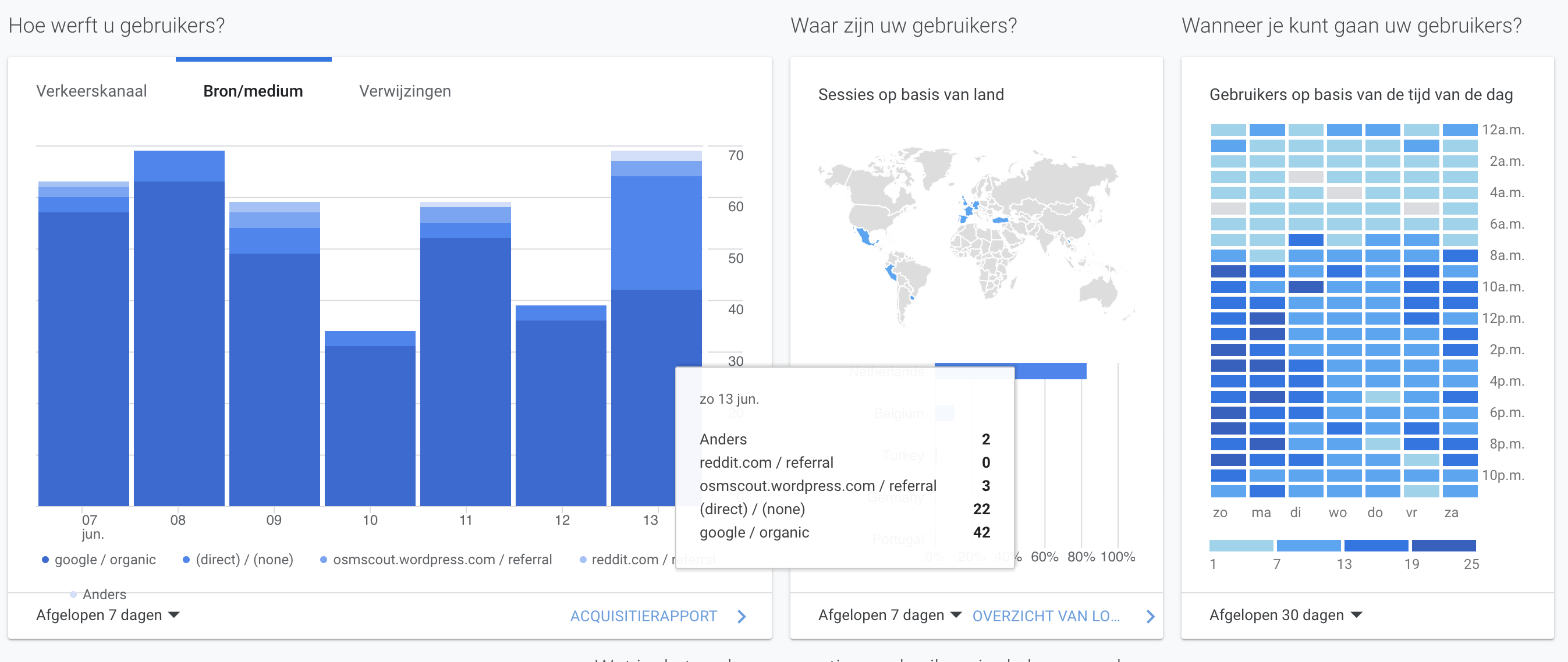Image resolution: width=1568 pixels, height=662 pixels.
Task: Click the 'Anders' row in tooltip
Action: [x=845, y=439]
